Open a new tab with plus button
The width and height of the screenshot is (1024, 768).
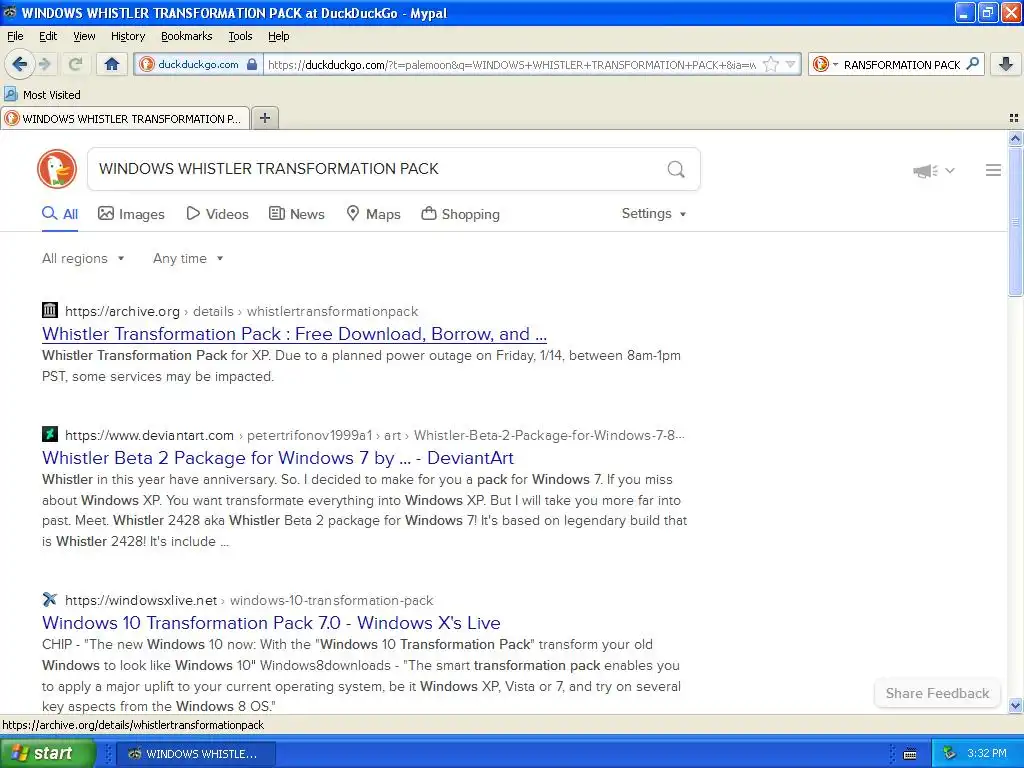point(264,118)
